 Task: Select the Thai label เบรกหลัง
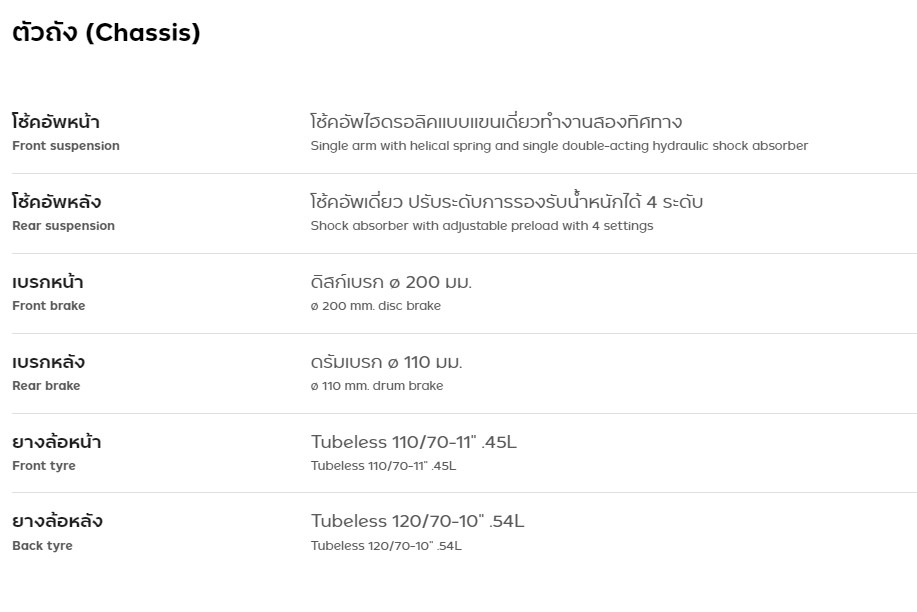click(x=48, y=362)
